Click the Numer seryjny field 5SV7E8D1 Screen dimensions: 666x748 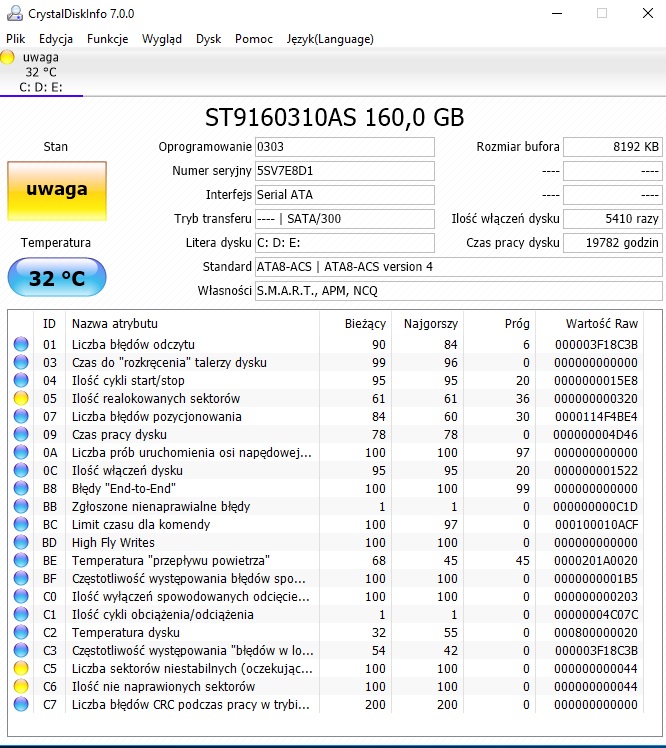[x=344, y=171]
